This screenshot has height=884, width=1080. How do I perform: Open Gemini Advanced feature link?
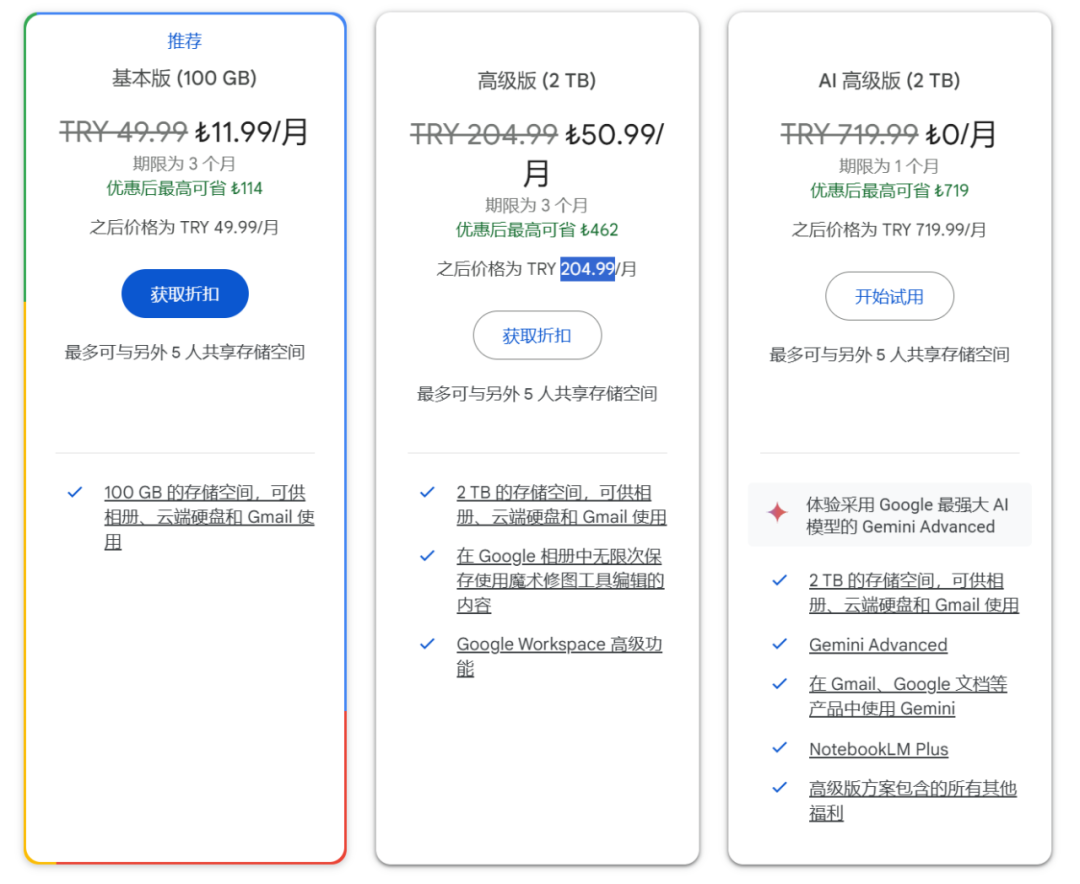point(878,644)
